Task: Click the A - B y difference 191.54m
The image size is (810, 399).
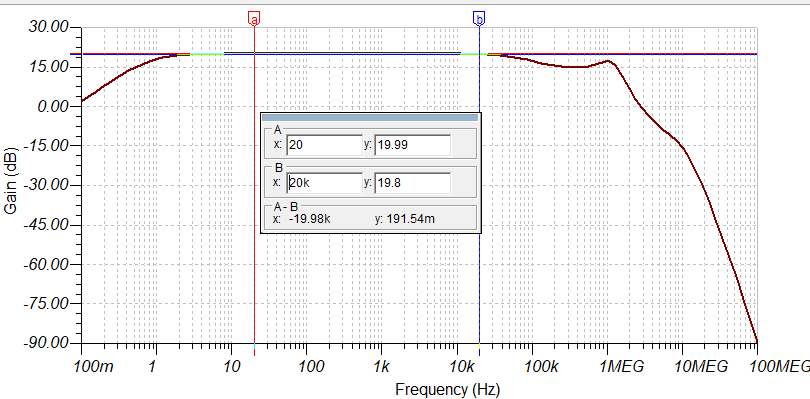Action: click(x=410, y=219)
